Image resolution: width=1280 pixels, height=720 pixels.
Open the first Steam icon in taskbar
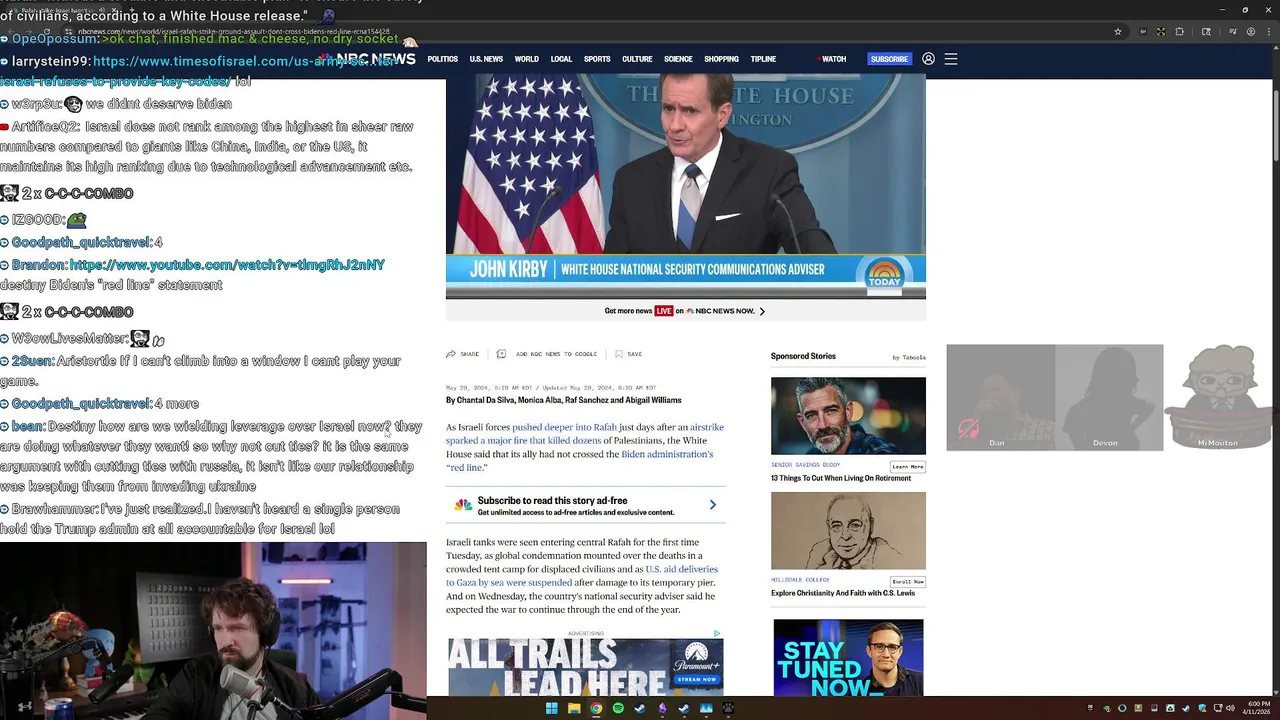tap(640, 709)
